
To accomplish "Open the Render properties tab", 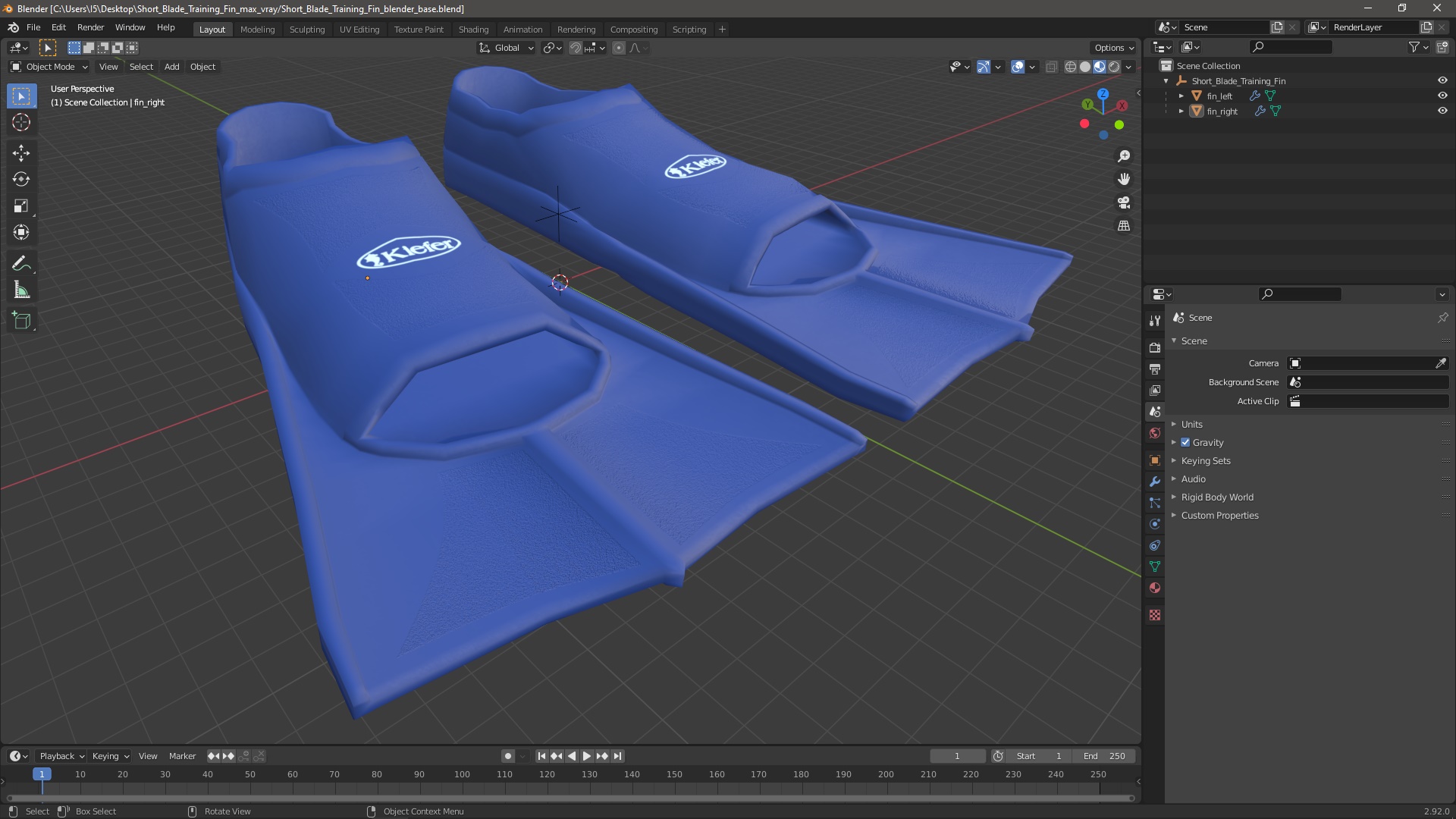I will [1155, 347].
